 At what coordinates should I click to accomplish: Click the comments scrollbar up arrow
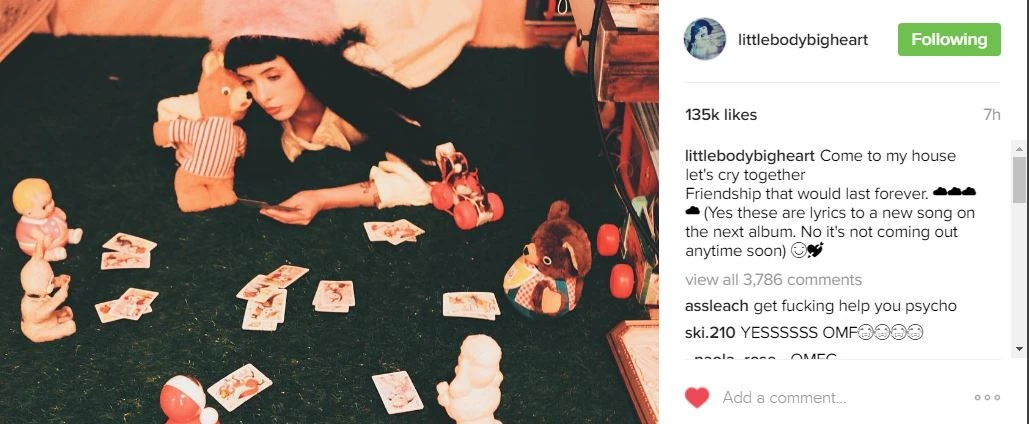(x=1019, y=148)
